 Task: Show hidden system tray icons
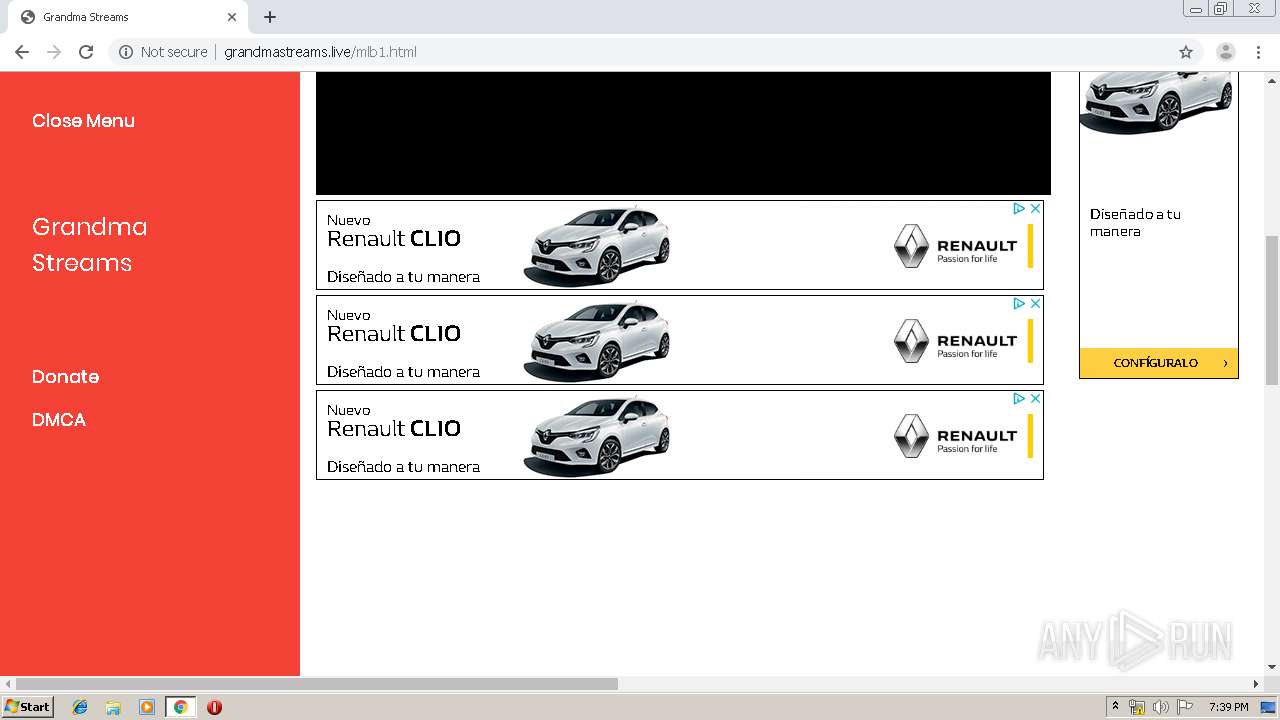click(1115, 707)
